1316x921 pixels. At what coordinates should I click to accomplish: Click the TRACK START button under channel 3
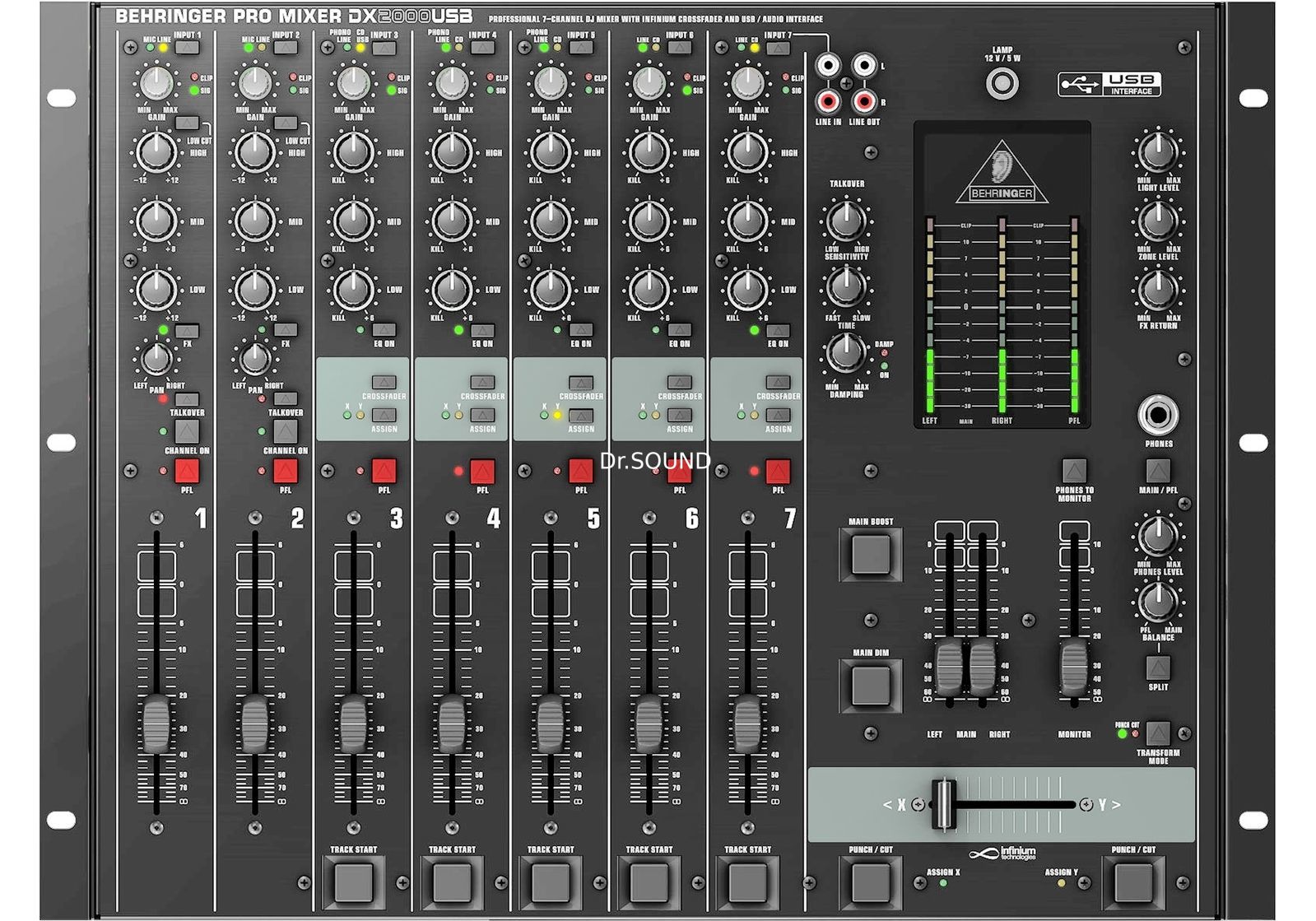[x=353, y=882]
